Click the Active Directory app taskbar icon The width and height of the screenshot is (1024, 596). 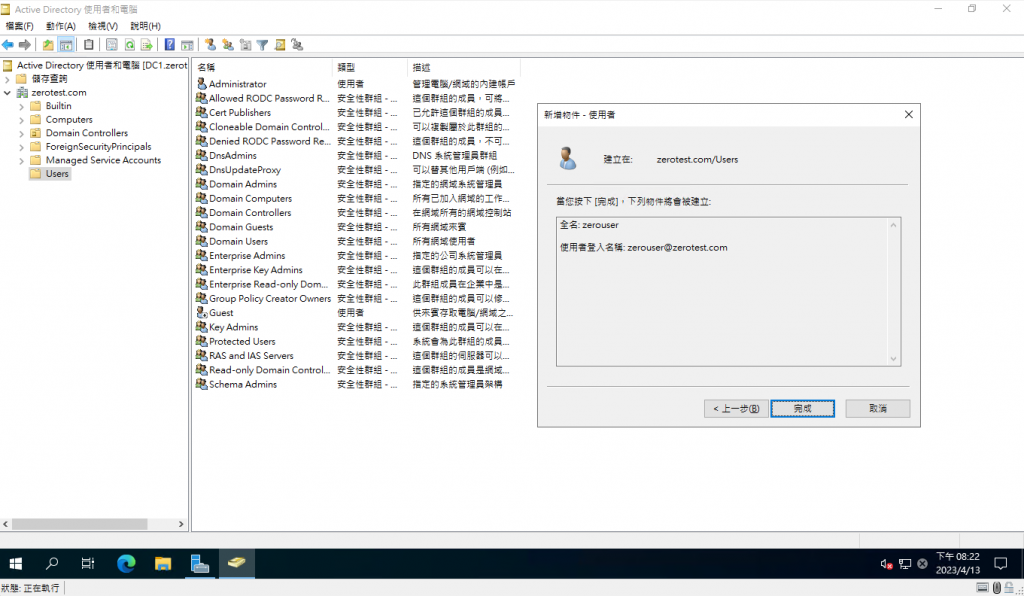coord(236,563)
